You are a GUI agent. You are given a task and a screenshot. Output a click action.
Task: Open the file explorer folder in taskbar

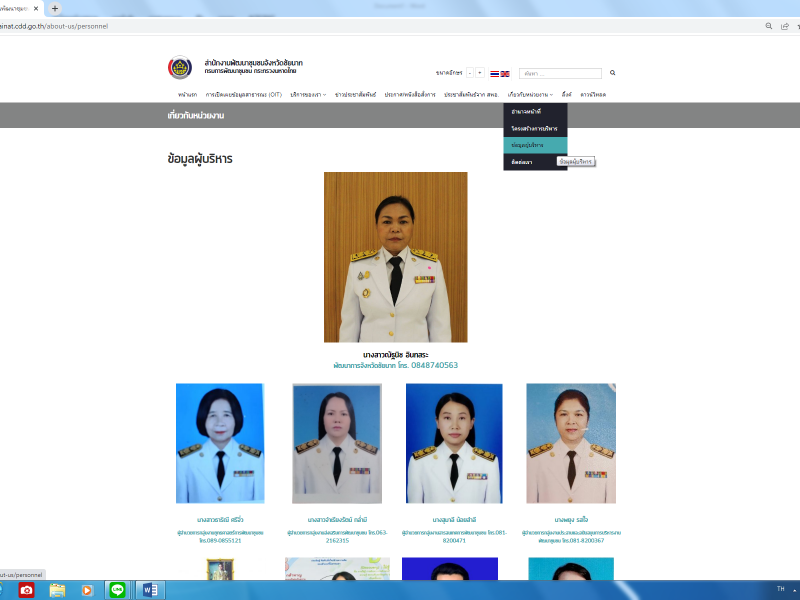click(57, 590)
